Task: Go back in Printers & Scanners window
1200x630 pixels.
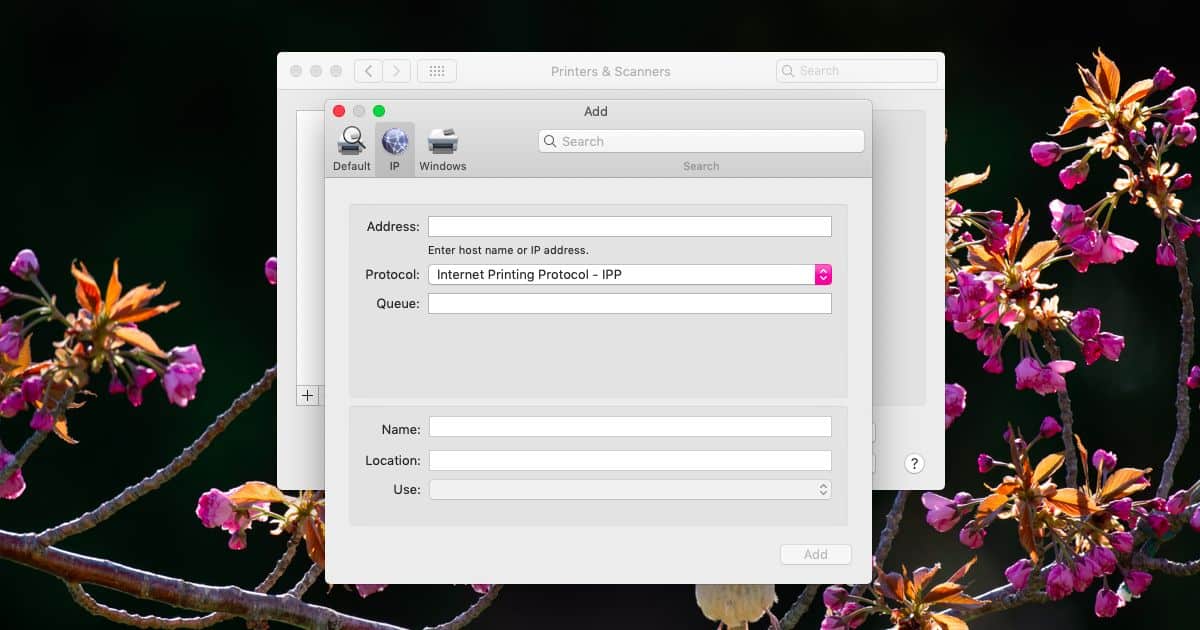Action: (368, 71)
